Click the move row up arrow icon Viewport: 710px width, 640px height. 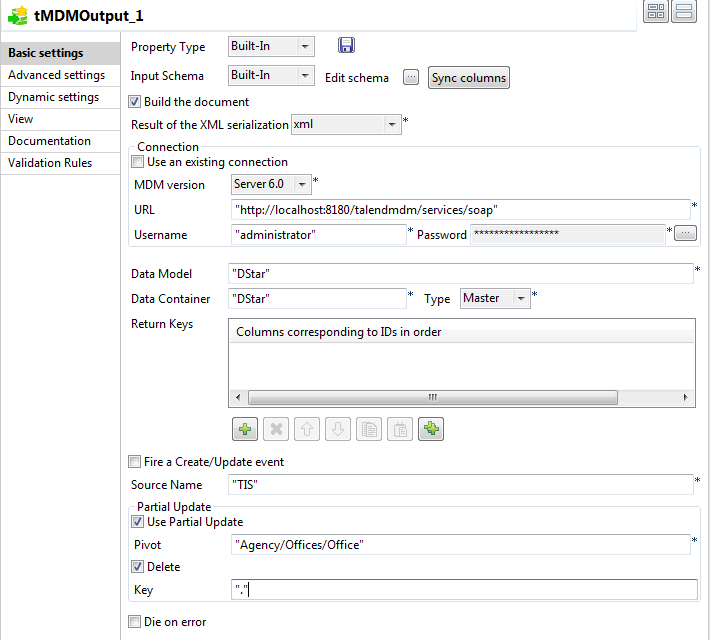(x=309, y=429)
